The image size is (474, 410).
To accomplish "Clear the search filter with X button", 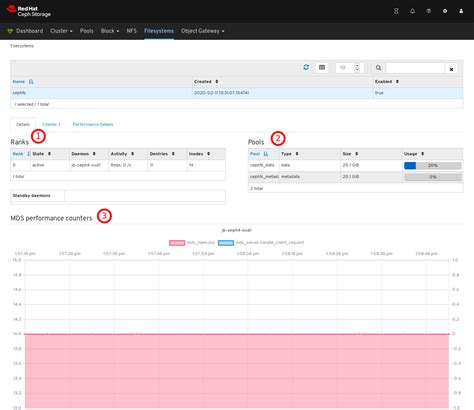I will [x=451, y=69].
